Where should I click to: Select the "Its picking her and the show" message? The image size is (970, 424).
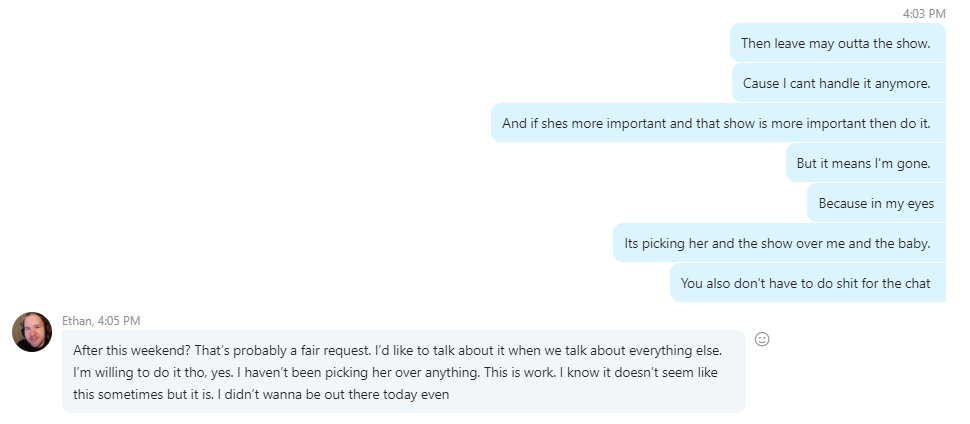click(x=779, y=243)
